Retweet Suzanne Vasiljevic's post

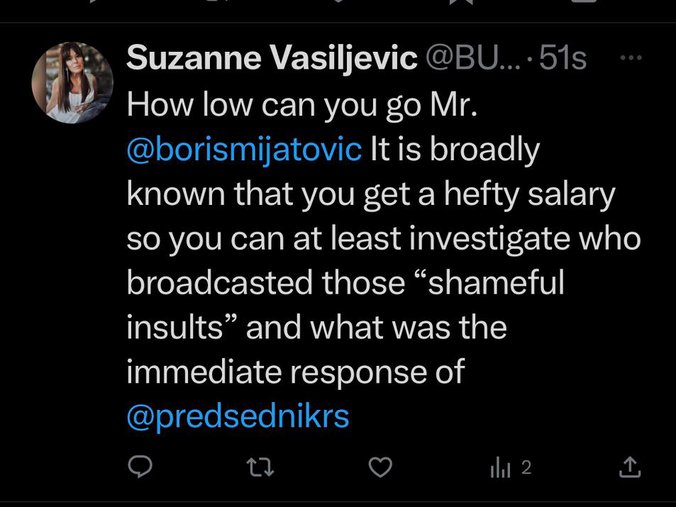260,466
